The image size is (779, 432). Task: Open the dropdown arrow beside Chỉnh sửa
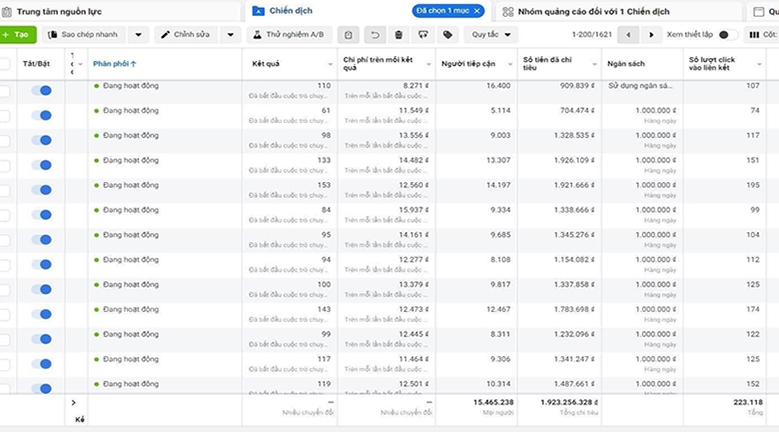click(x=231, y=35)
